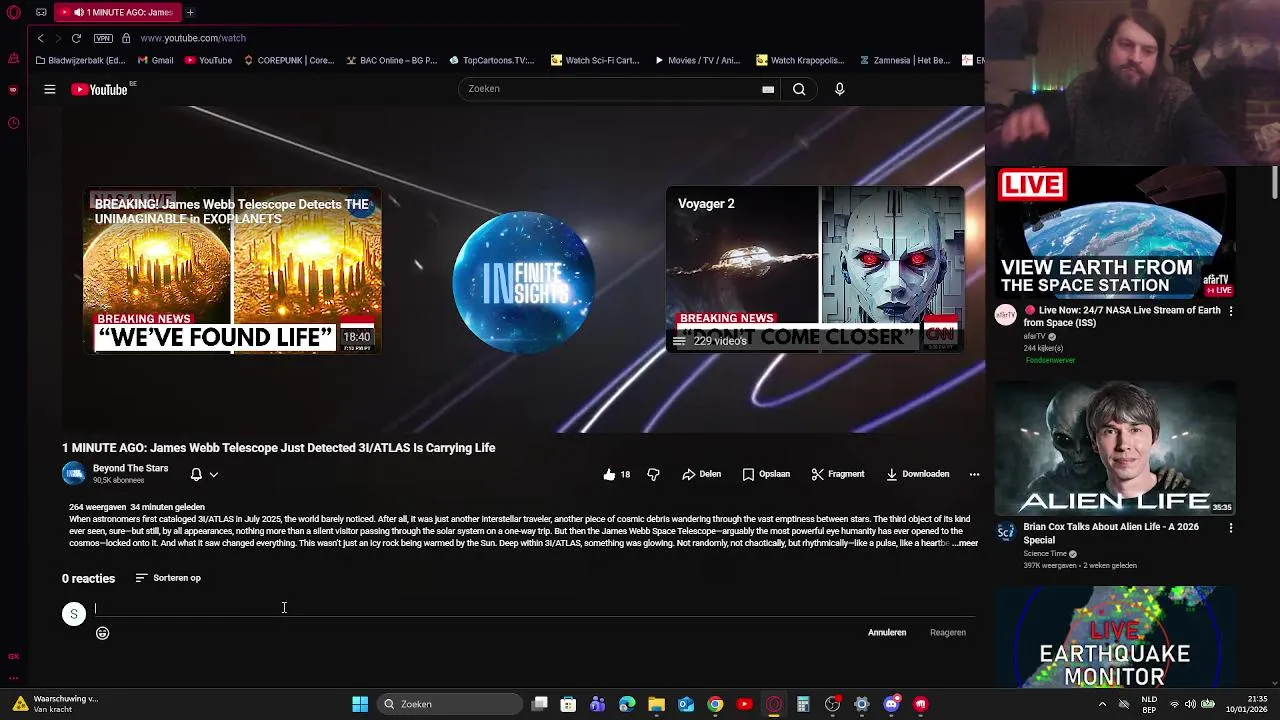Click the Infinite Sights channel circle
1280x720 pixels.
[524, 282]
